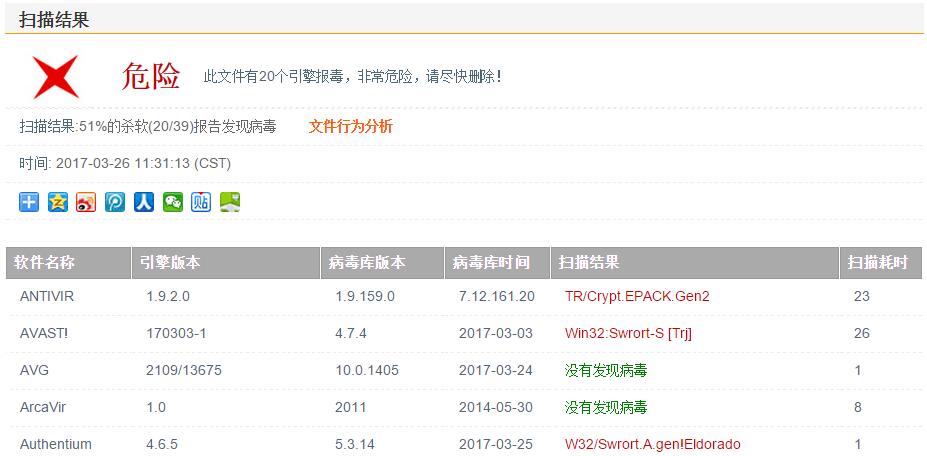The height and width of the screenshot is (456, 927).
Task: Share result to Baidu Tieba icon
Action: tap(201, 202)
